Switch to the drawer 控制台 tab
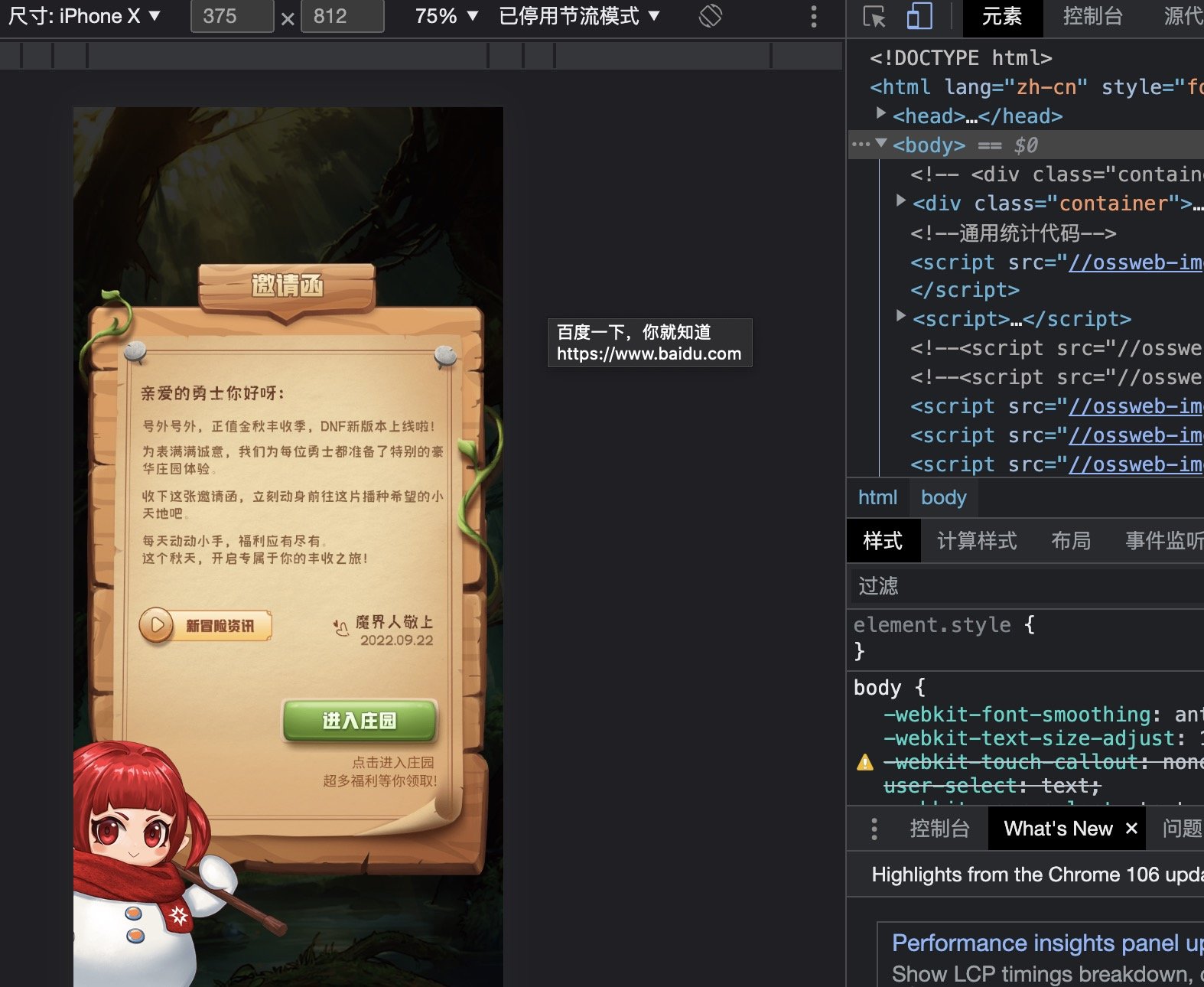1204x987 pixels. coord(939,829)
